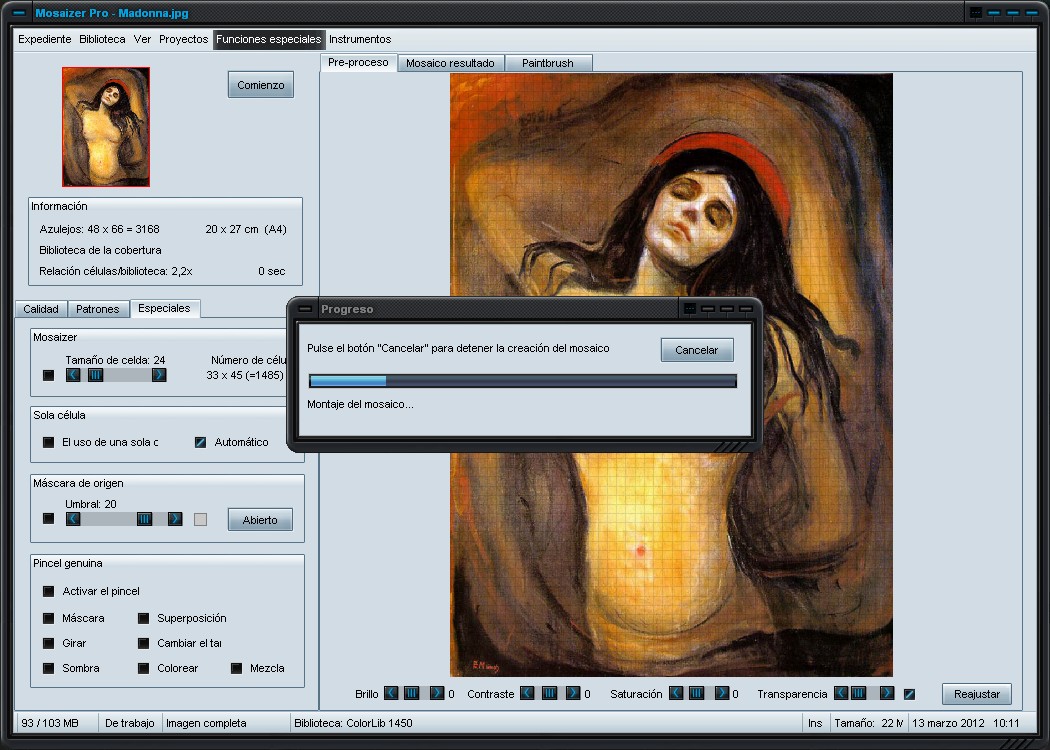The height and width of the screenshot is (750, 1050).
Task: Click 'Biblioteca: ColorLib 1450' in the status bar
Action: point(354,723)
